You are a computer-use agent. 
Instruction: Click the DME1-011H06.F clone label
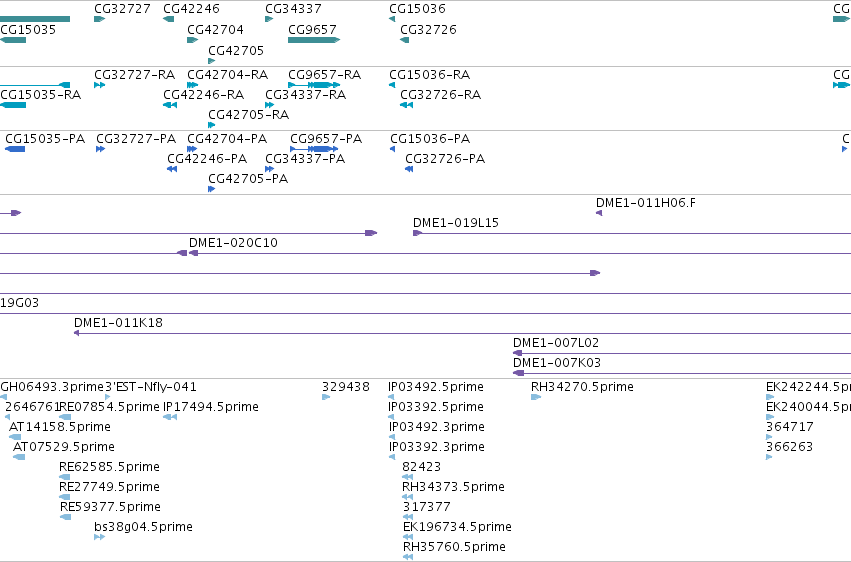click(x=646, y=202)
